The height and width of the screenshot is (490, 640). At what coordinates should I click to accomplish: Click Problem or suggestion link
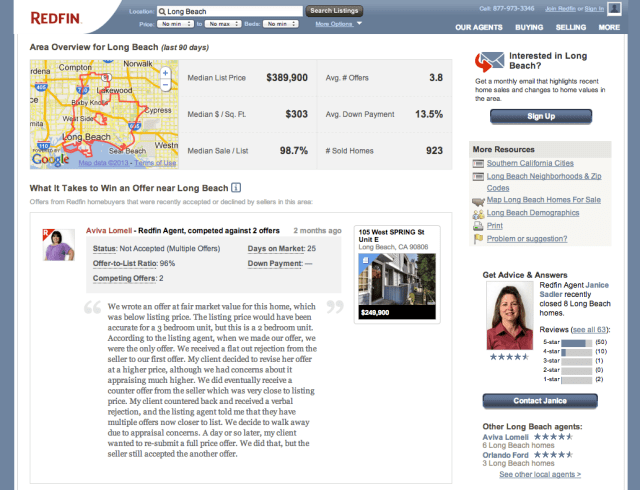[527, 239]
